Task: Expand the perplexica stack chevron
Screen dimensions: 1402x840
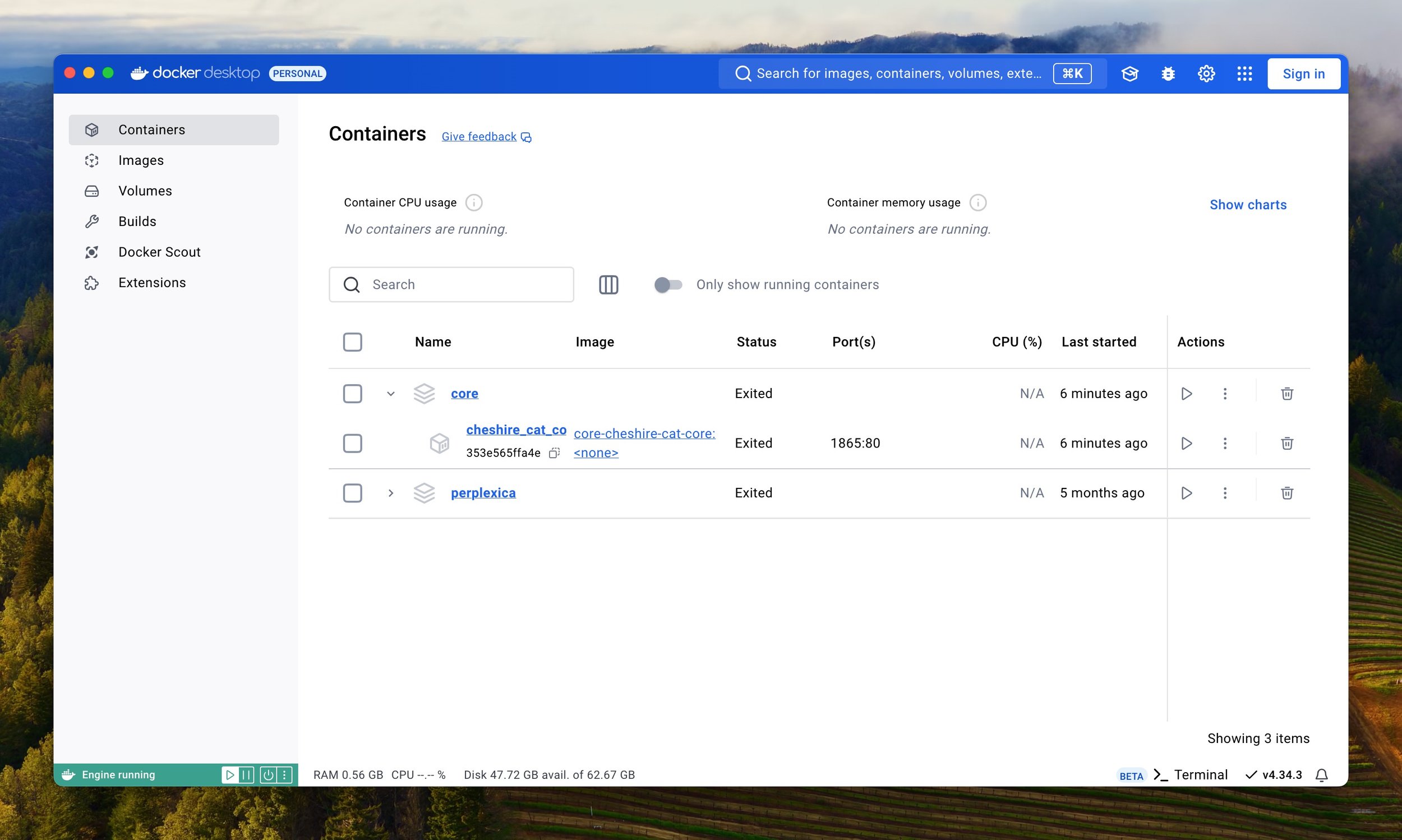Action: (390, 493)
